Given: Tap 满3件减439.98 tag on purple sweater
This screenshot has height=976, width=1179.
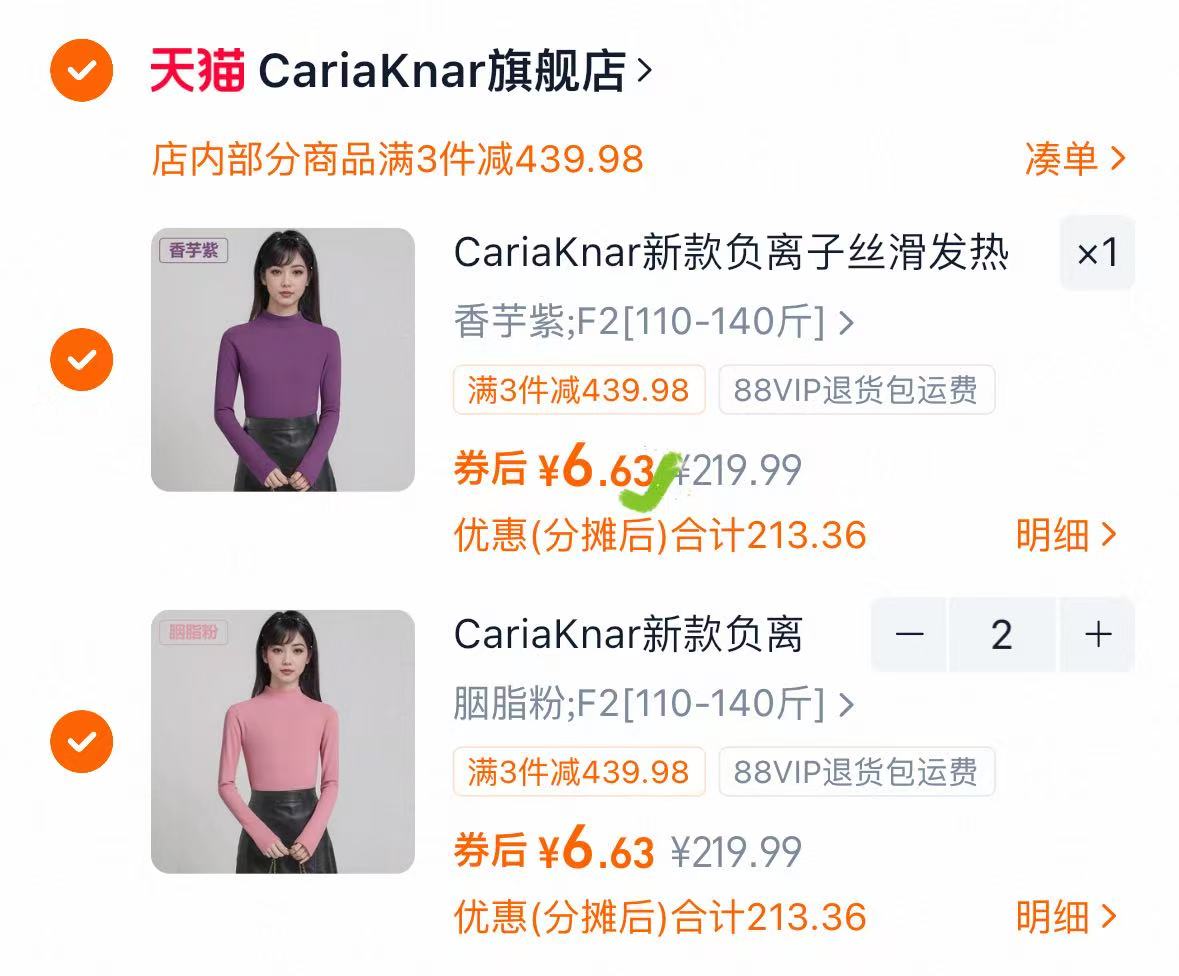Looking at the screenshot, I should pos(579,389).
